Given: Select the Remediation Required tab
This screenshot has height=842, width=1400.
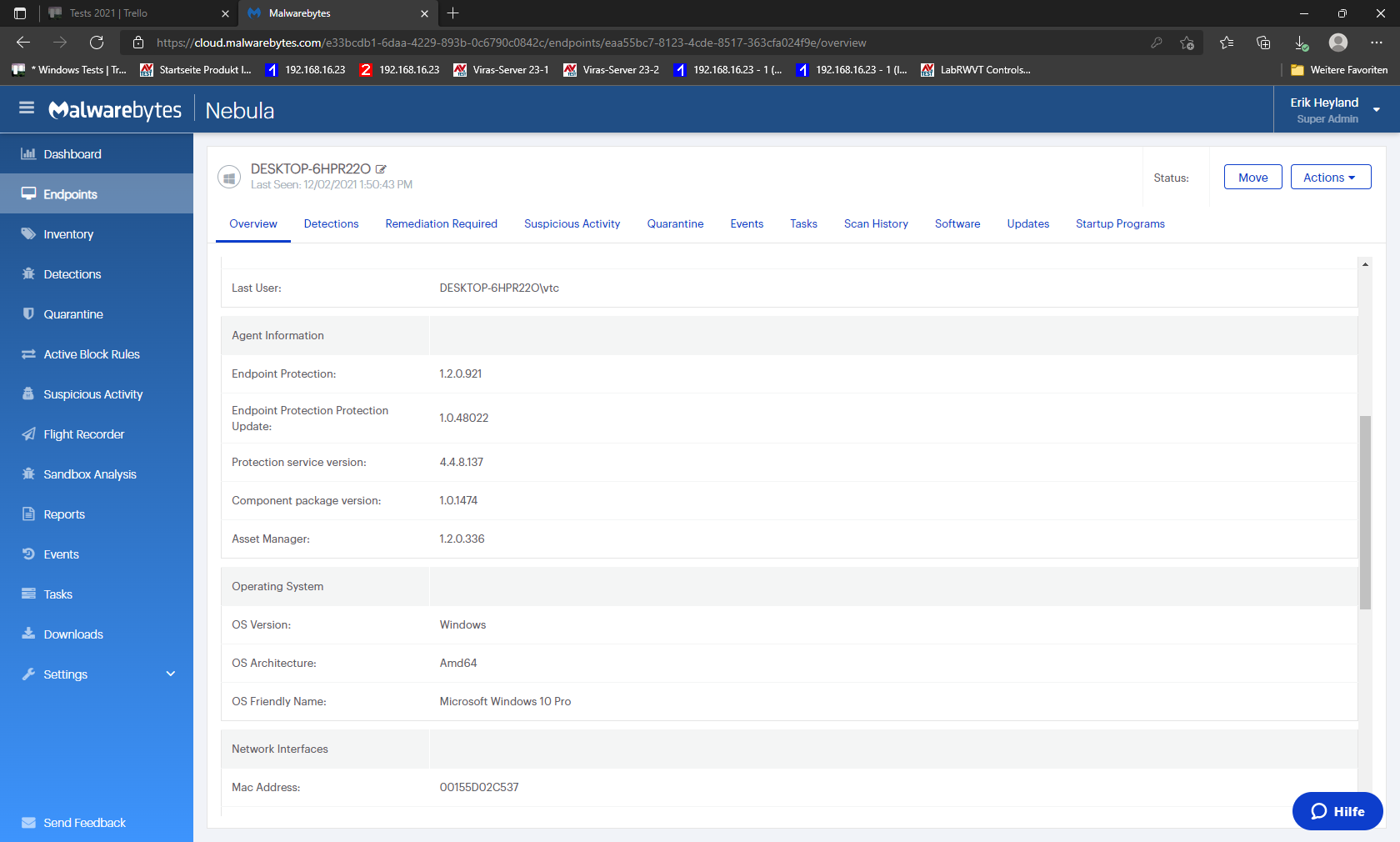Looking at the screenshot, I should (x=441, y=224).
